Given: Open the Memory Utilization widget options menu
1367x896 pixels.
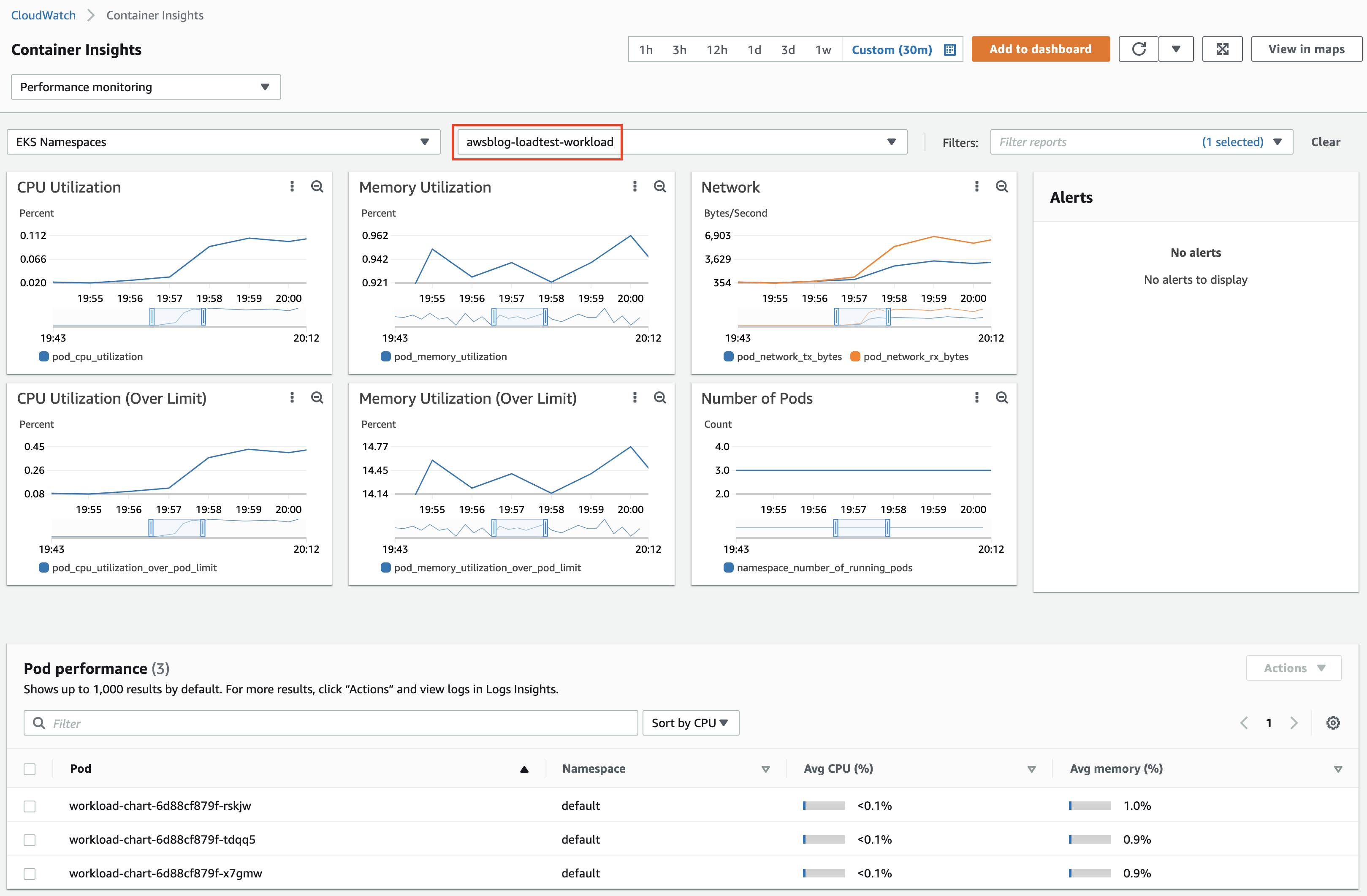Looking at the screenshot, I should 634,186.
